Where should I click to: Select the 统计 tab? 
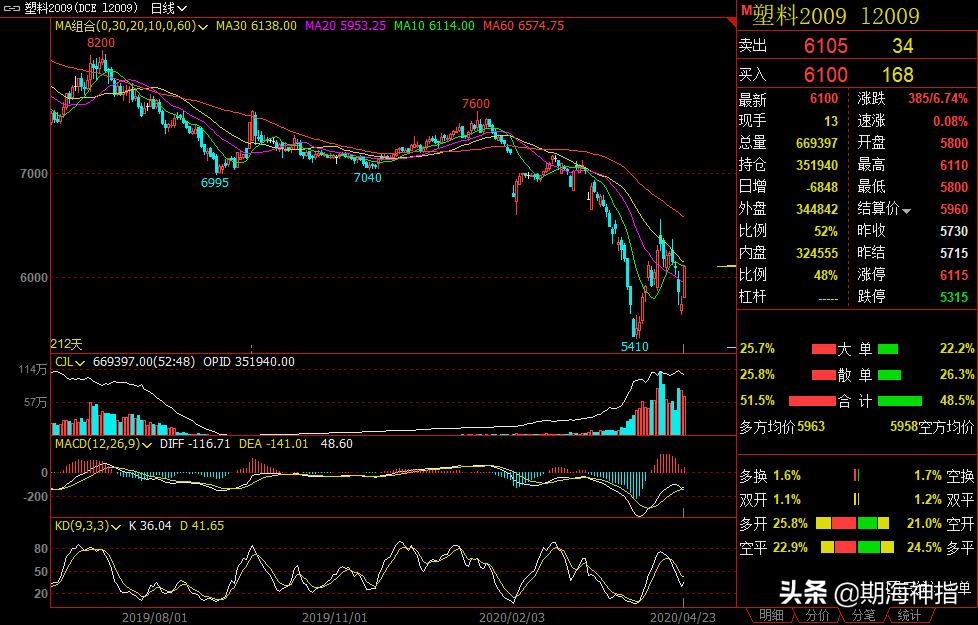coord(908,615)
